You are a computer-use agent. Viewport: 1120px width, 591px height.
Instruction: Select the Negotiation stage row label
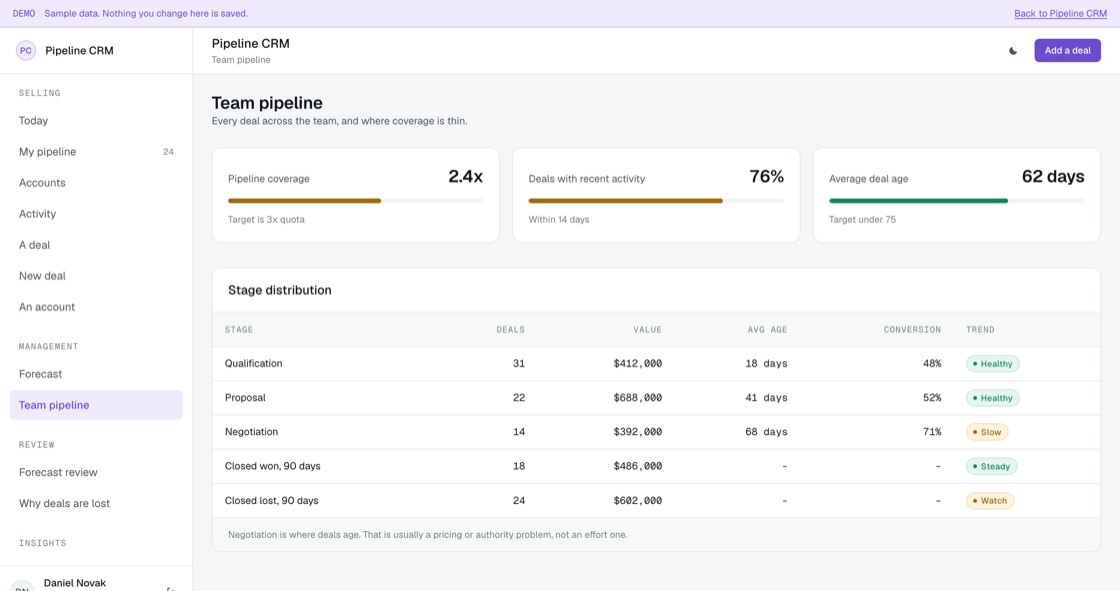[251, 432]
